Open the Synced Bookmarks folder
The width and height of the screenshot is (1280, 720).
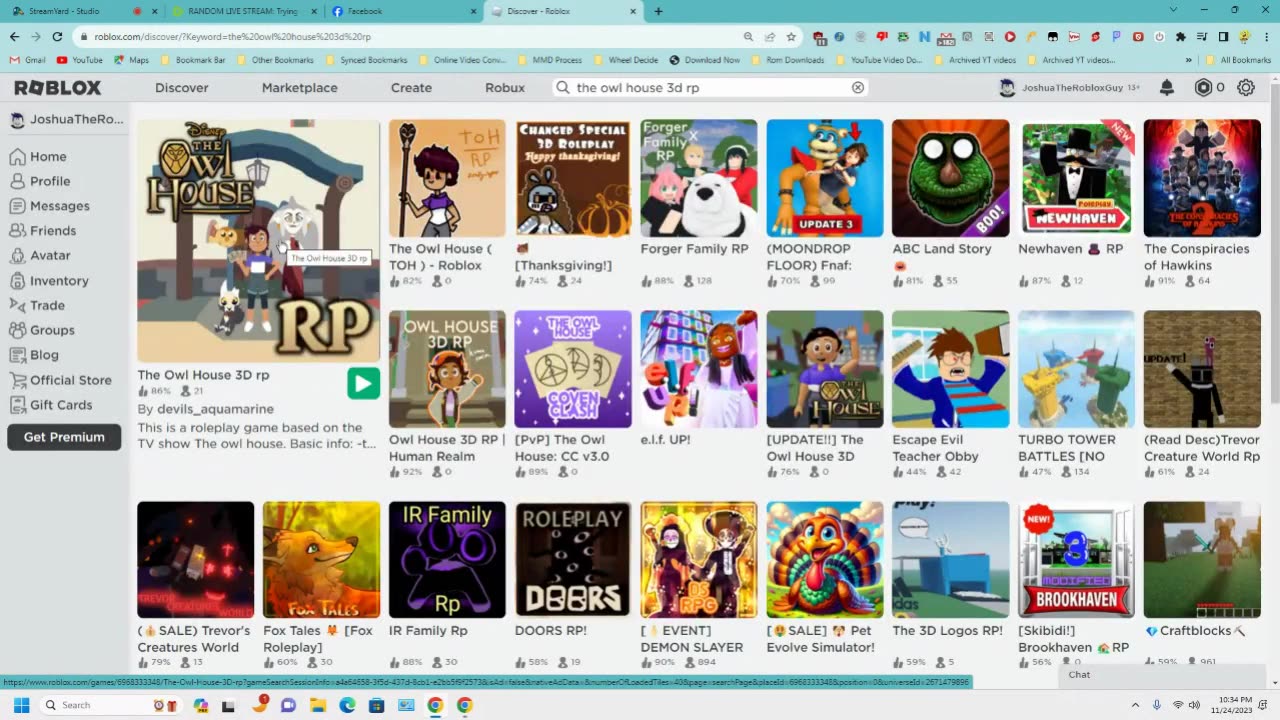click(x=366, y=60)
